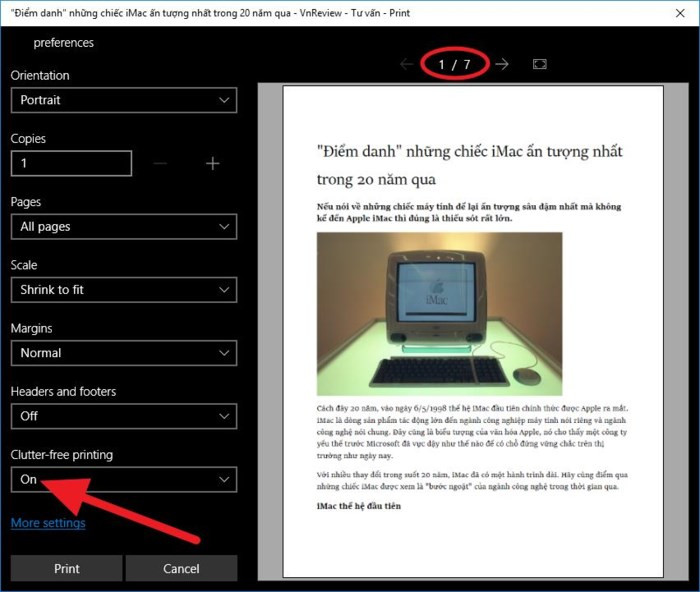Expand the Margins dropdown set to Normal
700x592 pixels.
click(x=123, y=353)
